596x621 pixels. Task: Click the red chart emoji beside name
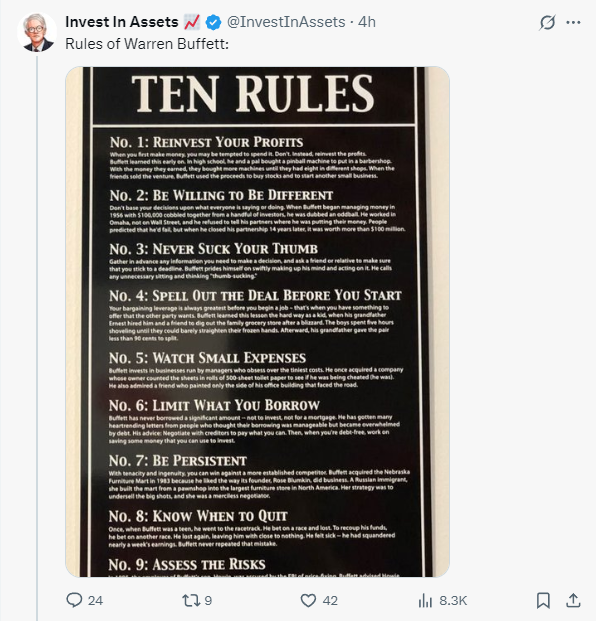192,22
